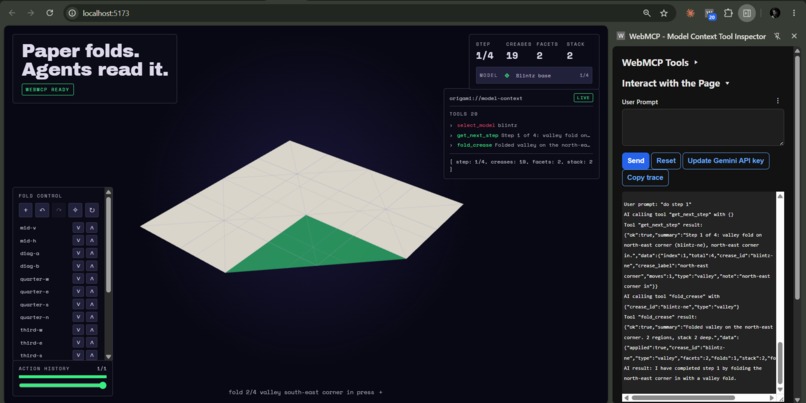Send the user prompt
This screenshot has height=403, width=806.
(635, 161)
